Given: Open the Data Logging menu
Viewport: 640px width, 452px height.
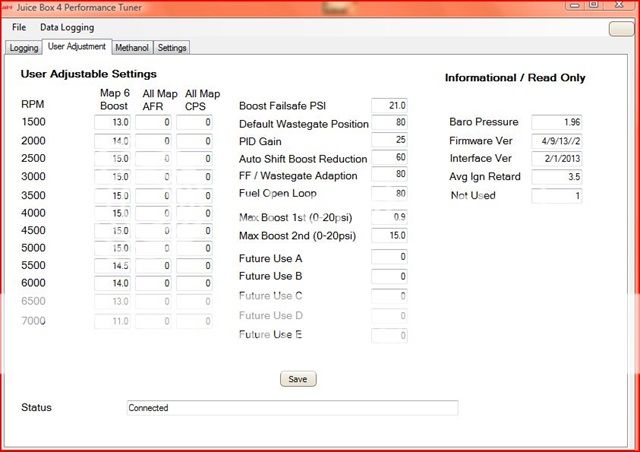Looking at the screenshot, I should click(67, 27).
